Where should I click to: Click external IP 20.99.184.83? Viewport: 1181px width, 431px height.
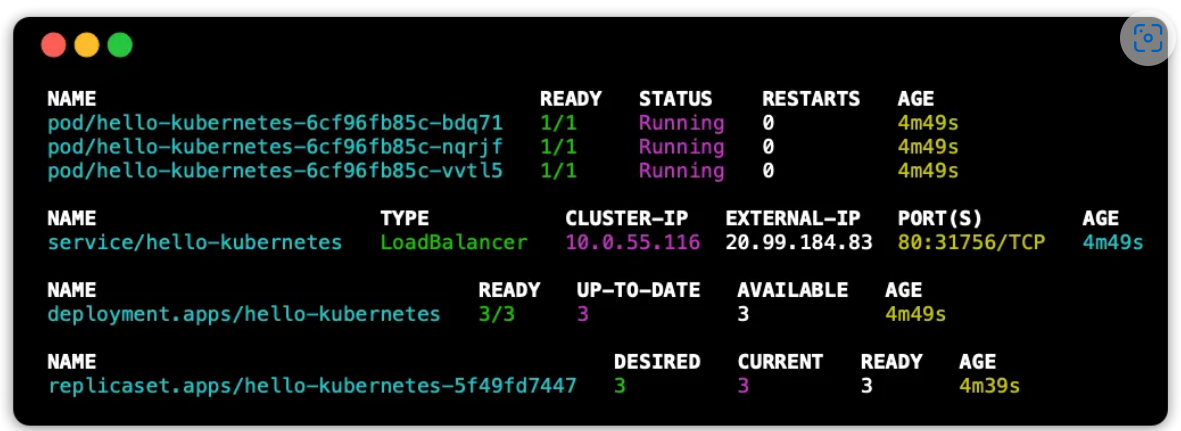pos(799,243)
